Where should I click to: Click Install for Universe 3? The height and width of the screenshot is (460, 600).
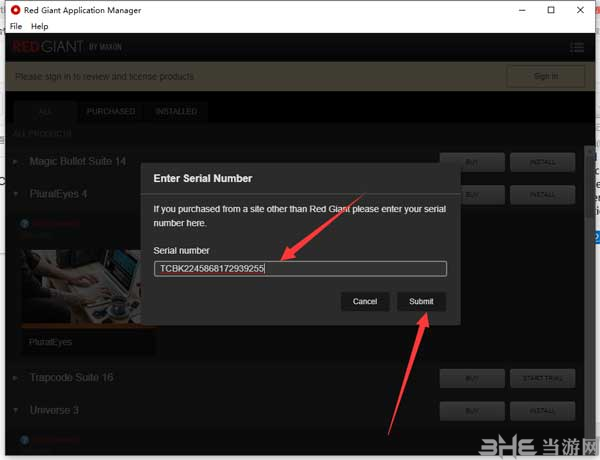coord(543,411)
